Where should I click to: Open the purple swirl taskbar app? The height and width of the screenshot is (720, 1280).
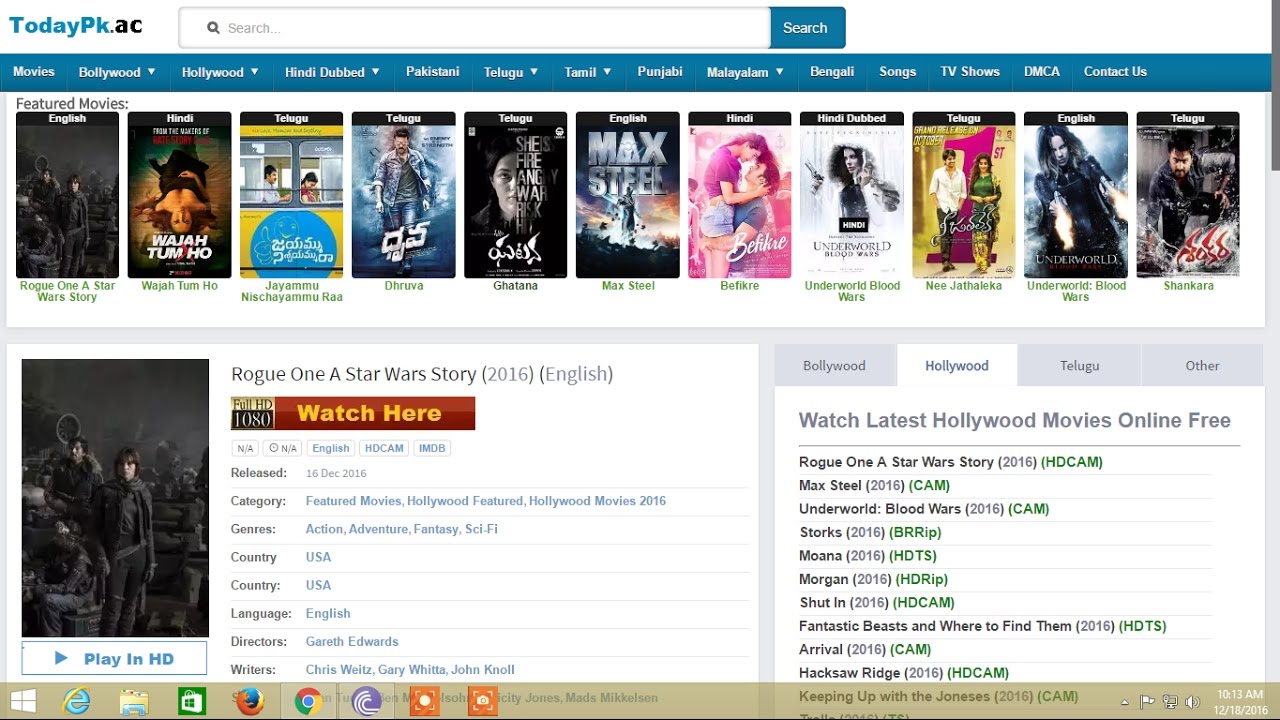(366, 702)
